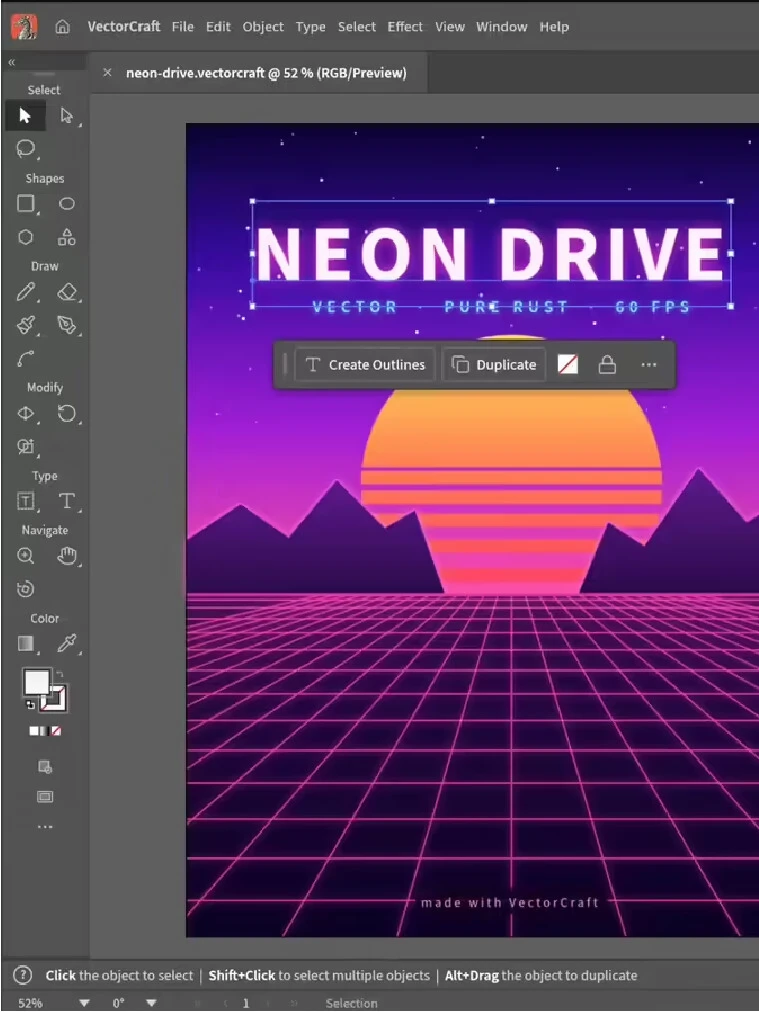Open the Effect menu
Image resolution: width=759 pixels, height=1012 pixels.
pyautogui.click(x=405, y=26)
